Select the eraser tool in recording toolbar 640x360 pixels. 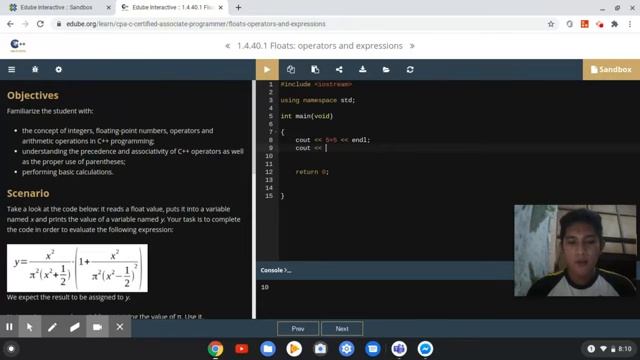pyautogui.click(x=75, y=327)
